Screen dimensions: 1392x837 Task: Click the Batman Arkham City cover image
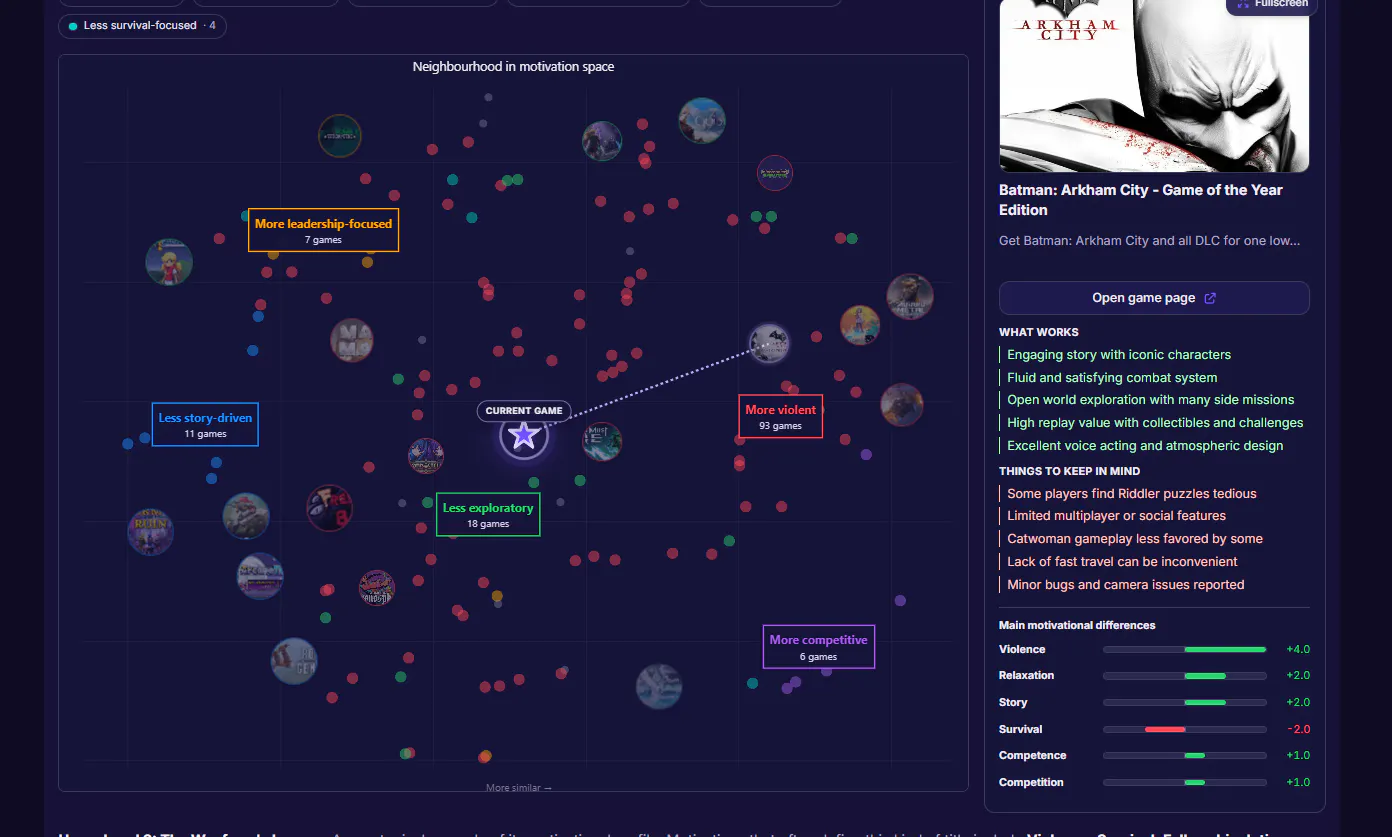(1154, 86)
